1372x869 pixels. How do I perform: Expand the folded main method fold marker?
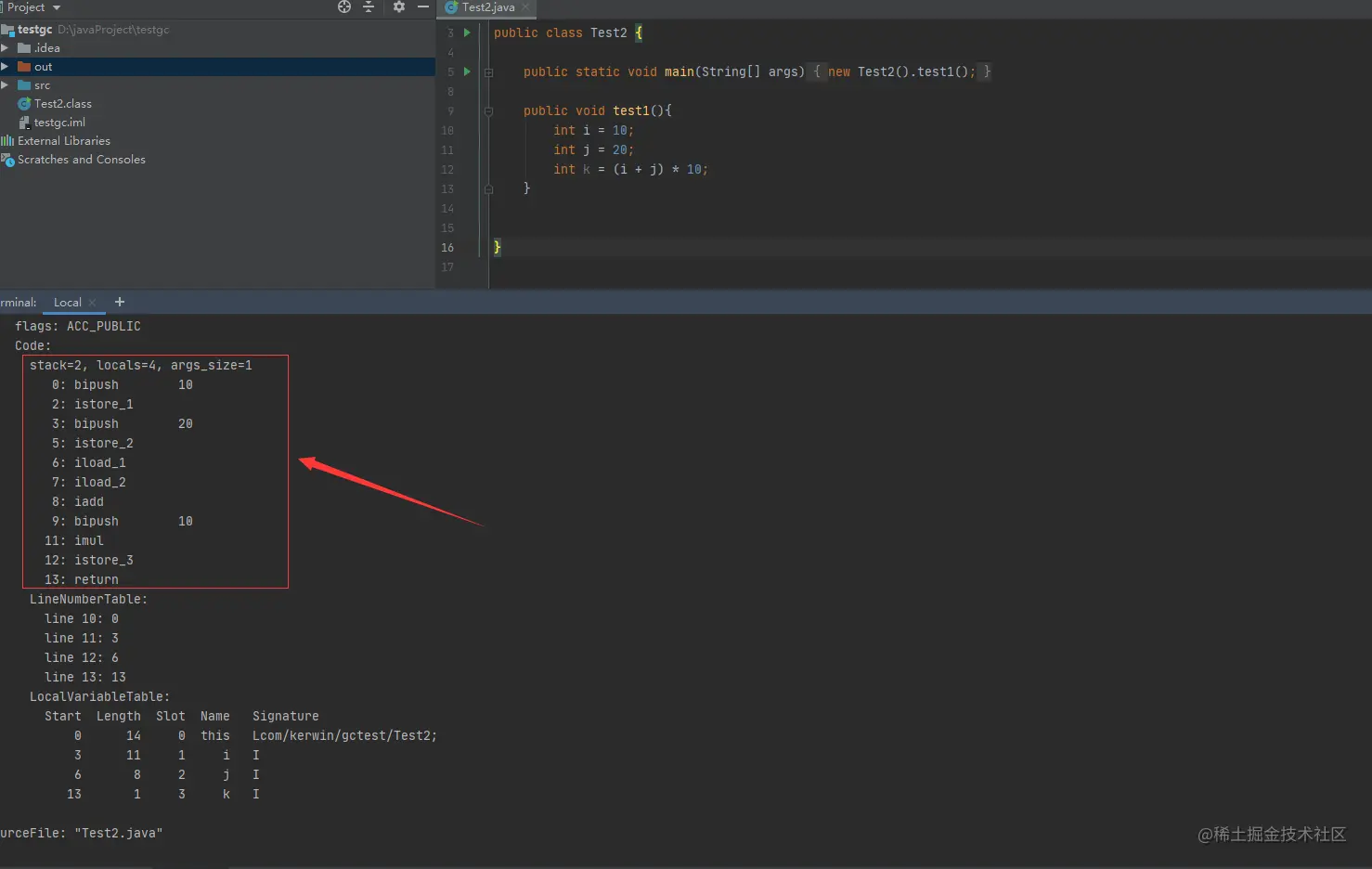[488, 71]
